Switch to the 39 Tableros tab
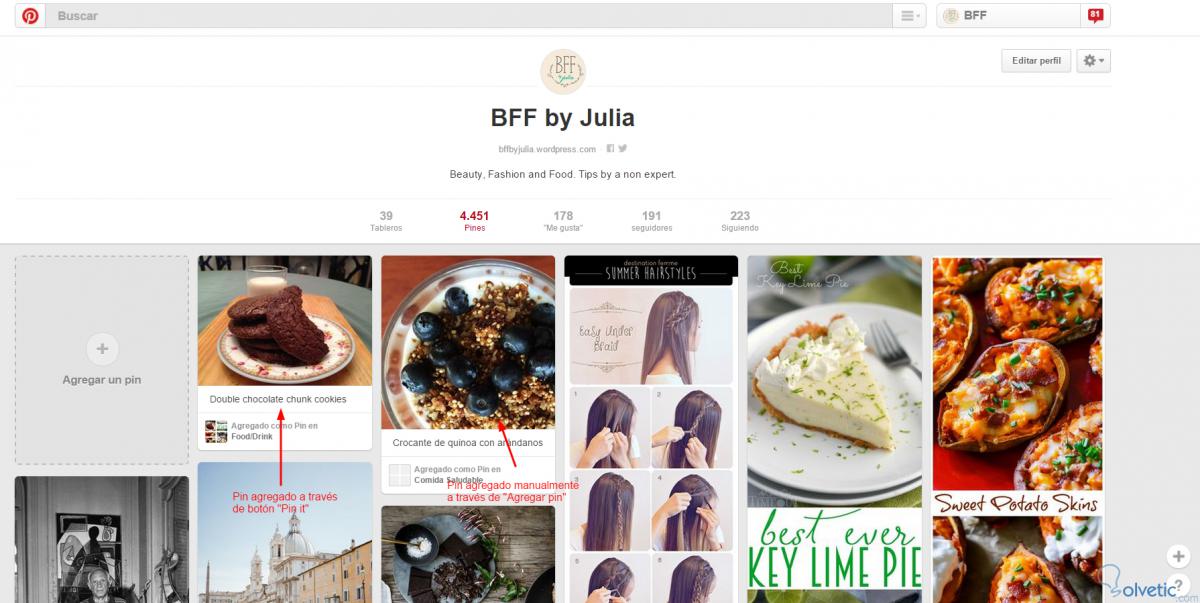This screenshot has height=603, width=1200. 386,221
